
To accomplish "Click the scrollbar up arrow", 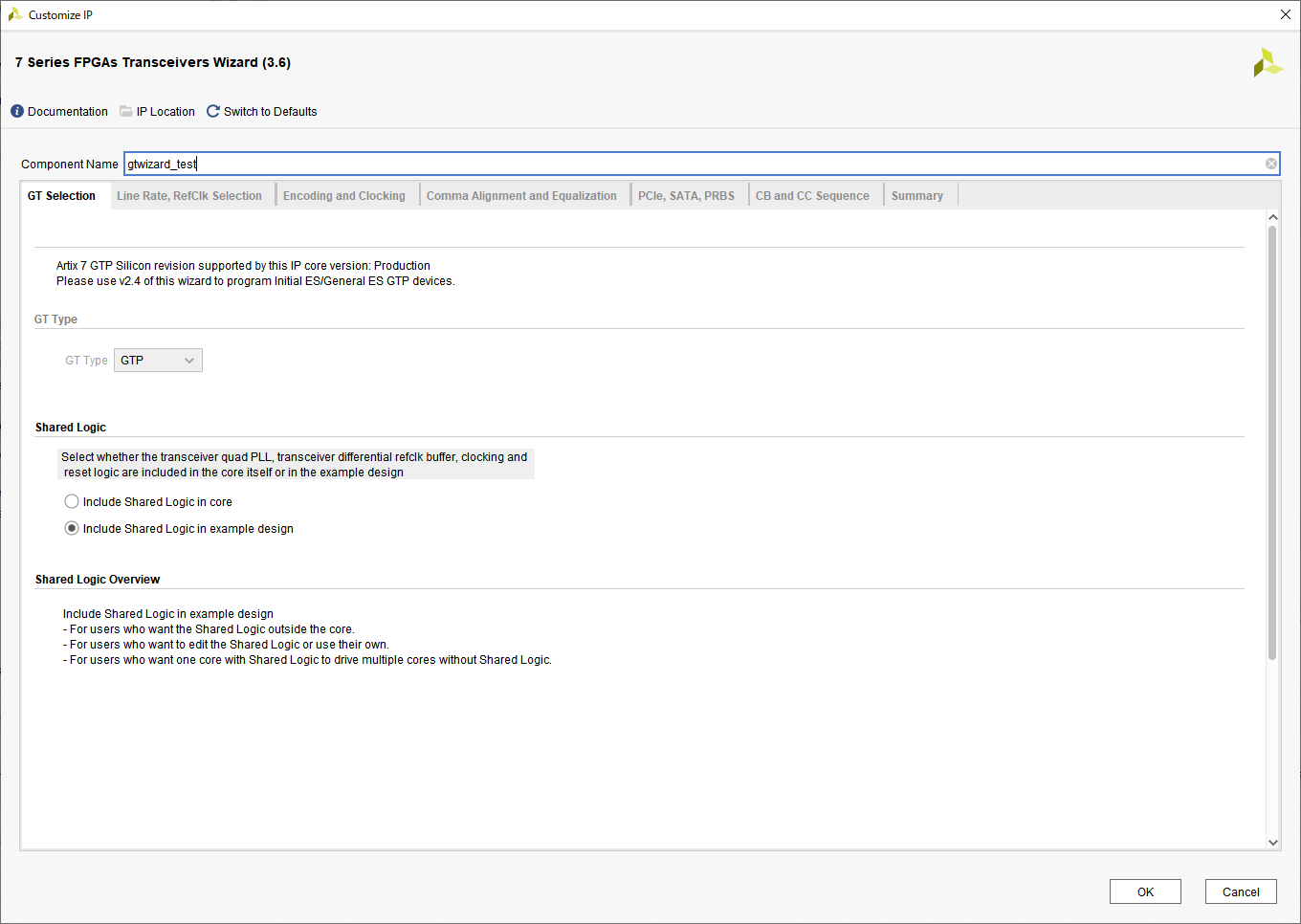I will click(1272, 217).
